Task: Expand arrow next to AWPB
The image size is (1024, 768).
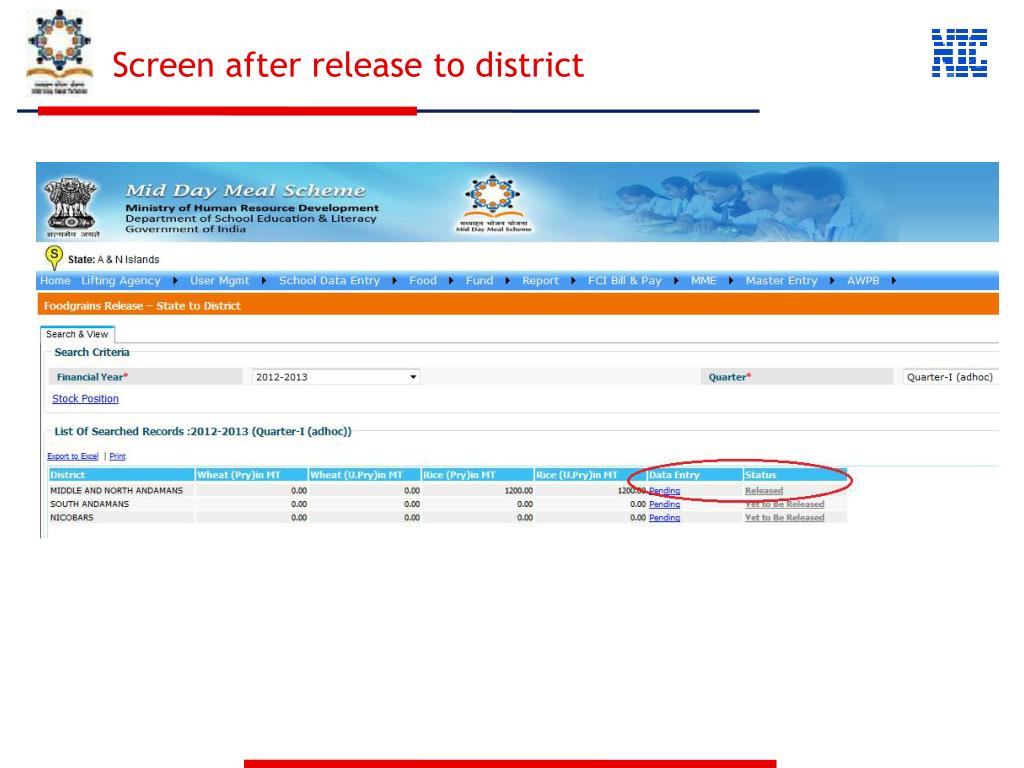Action: 893,280
